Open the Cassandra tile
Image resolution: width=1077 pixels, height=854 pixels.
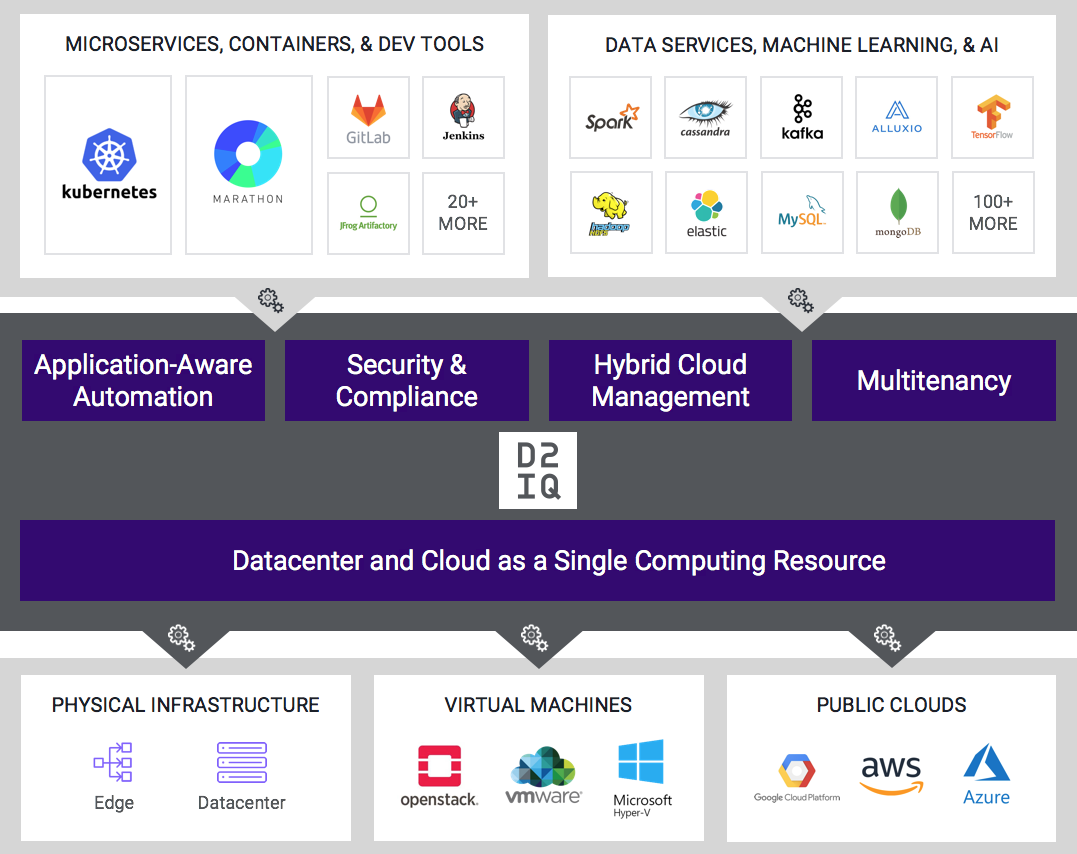705,117
